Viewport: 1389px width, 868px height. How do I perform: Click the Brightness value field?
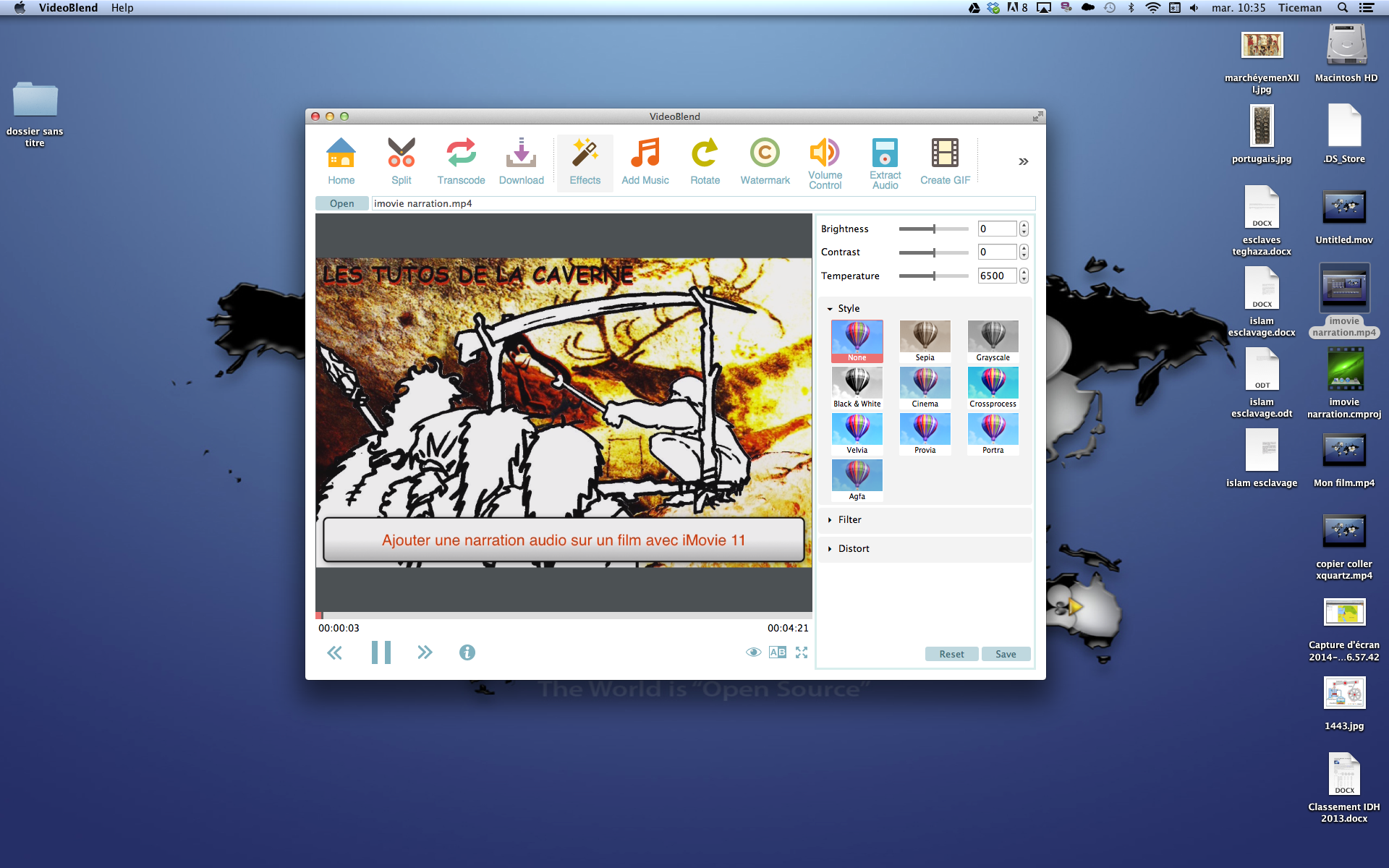pos(997,229)
